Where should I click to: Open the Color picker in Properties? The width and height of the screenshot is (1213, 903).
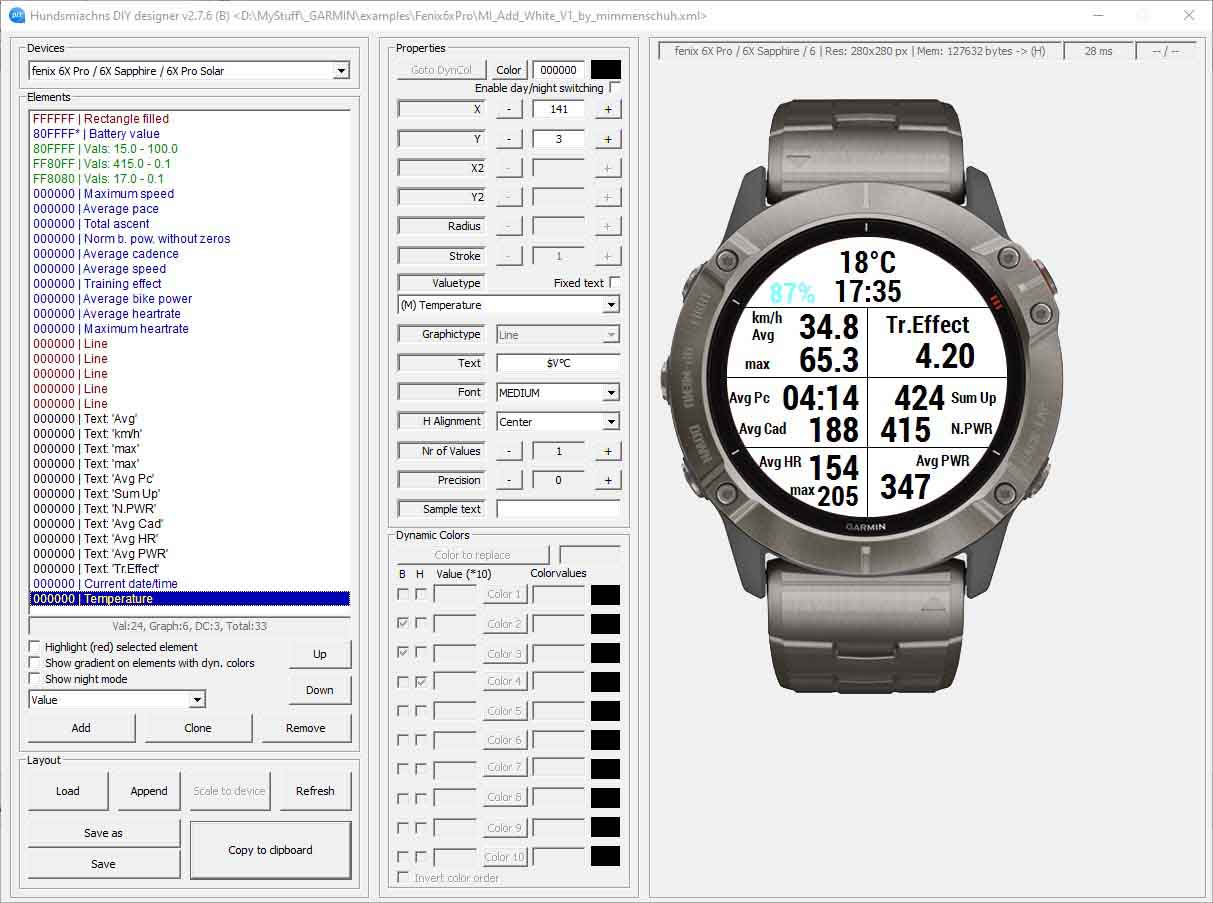tap(508, 70)
